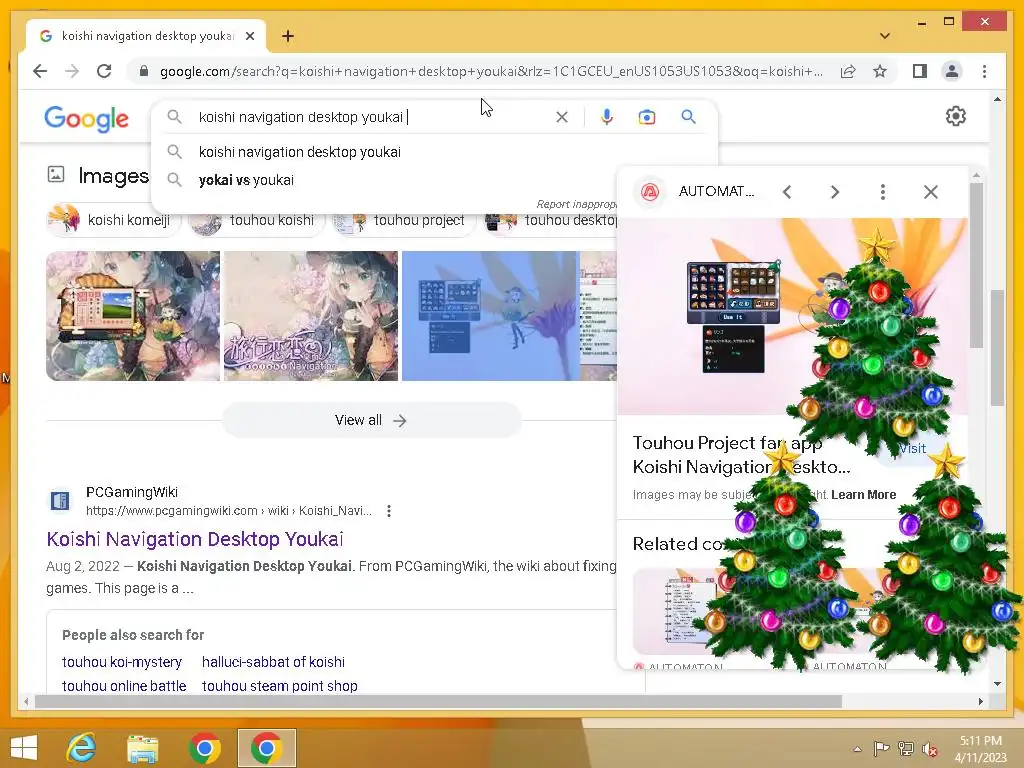Go forward with the browser forward arrow
The width and height of the screenshot is (1024, 768).
click(72, 71)
